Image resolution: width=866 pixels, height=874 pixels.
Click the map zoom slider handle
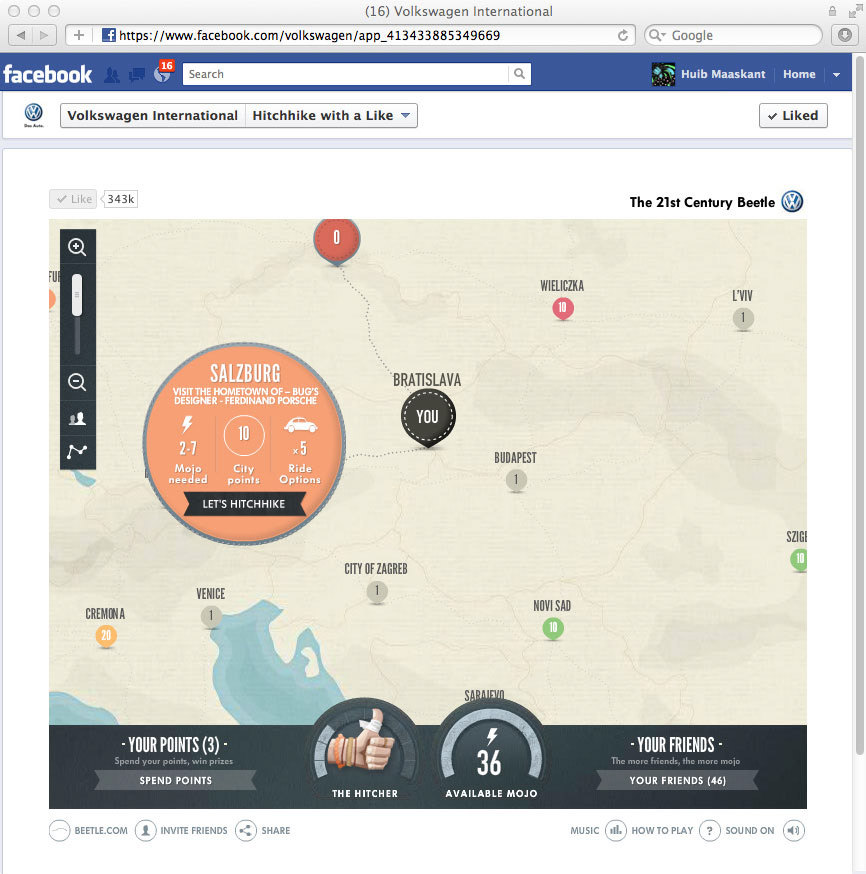click(77, 295)
